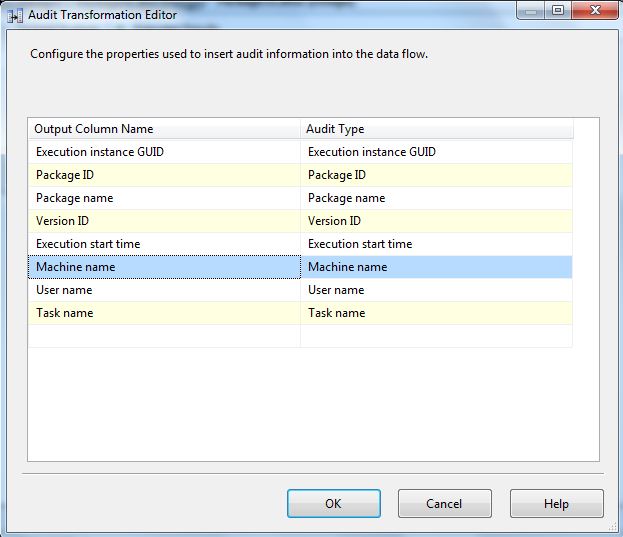This screenshot has height=537, width=623.
Task: Click the empty new row output column cell
Action: (x=164, y=336)
